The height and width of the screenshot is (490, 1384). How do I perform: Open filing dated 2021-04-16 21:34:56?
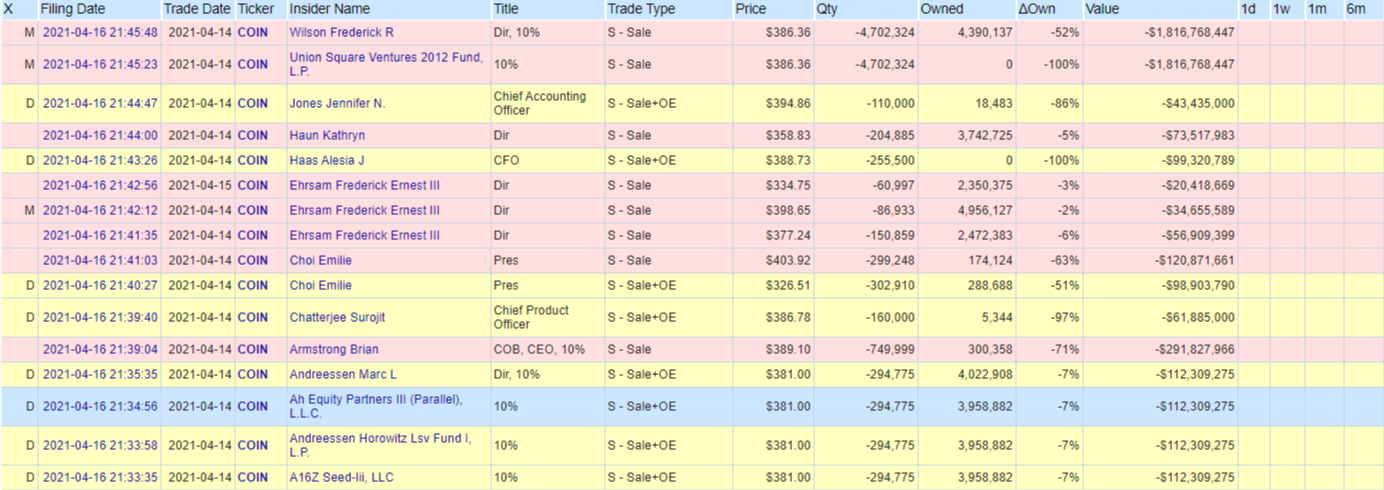[100, 406]
